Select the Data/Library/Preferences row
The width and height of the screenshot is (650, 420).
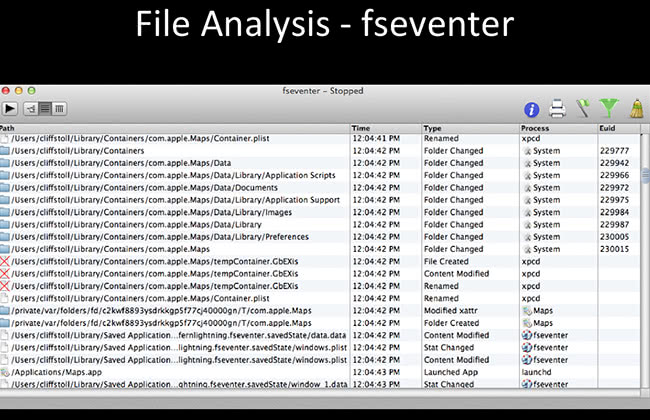pos(320,237)
